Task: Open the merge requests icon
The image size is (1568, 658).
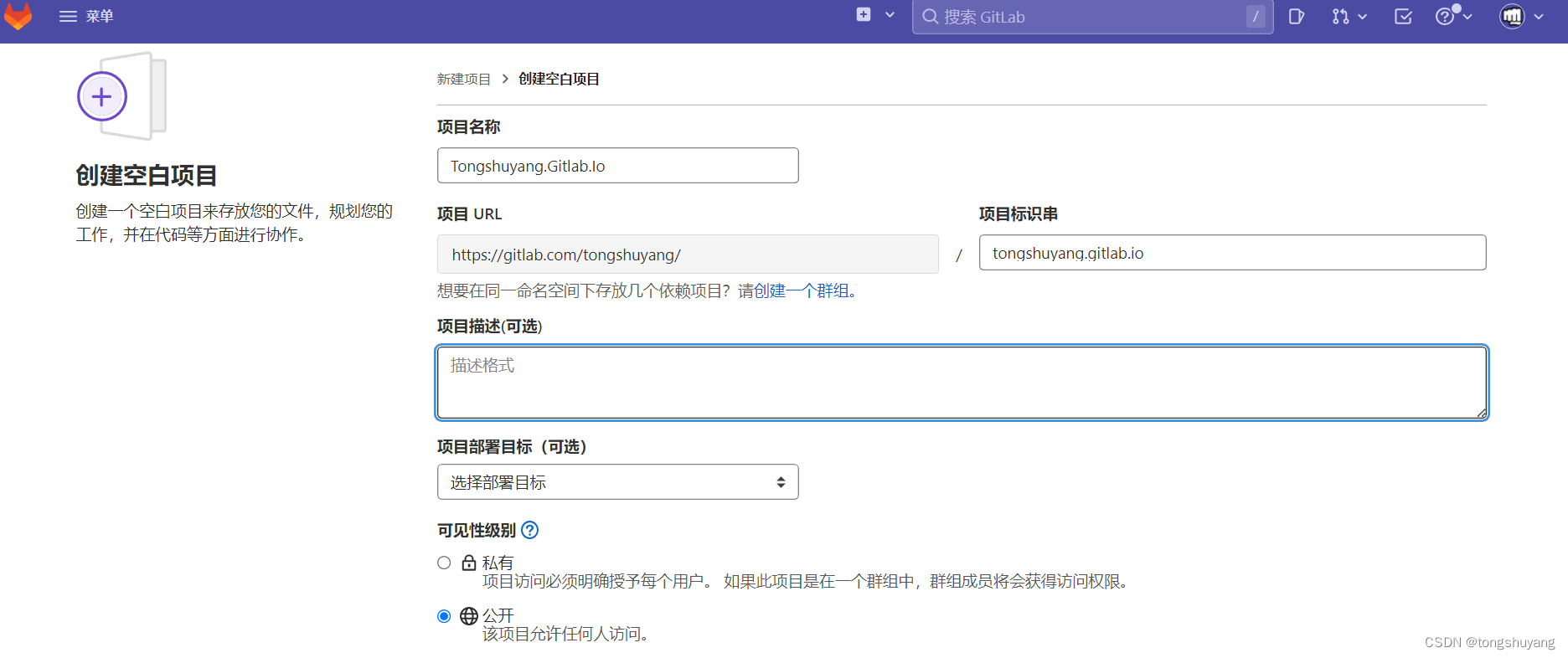Action: pos(1340,17)
